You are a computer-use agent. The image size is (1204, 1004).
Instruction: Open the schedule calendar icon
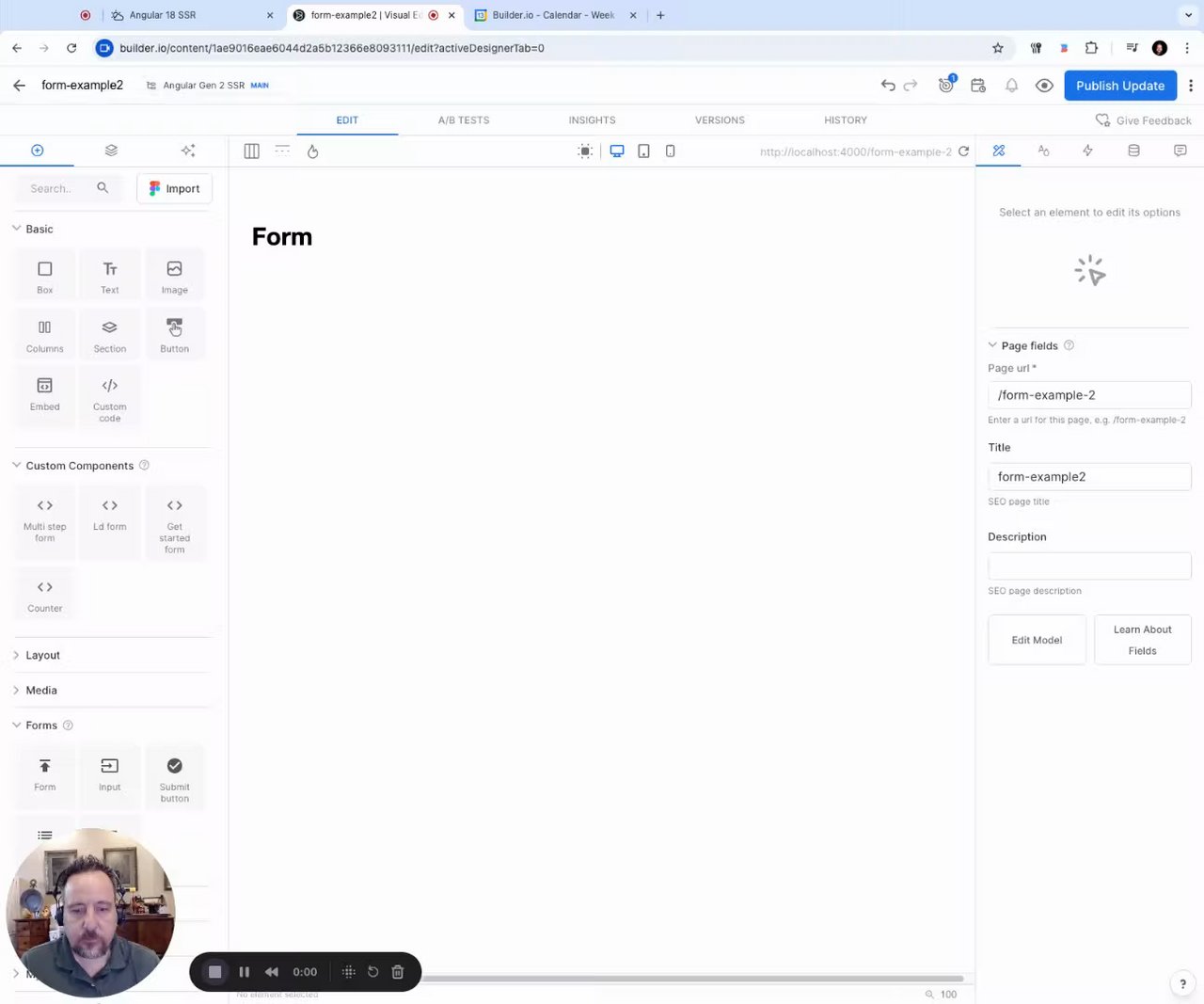978,85
